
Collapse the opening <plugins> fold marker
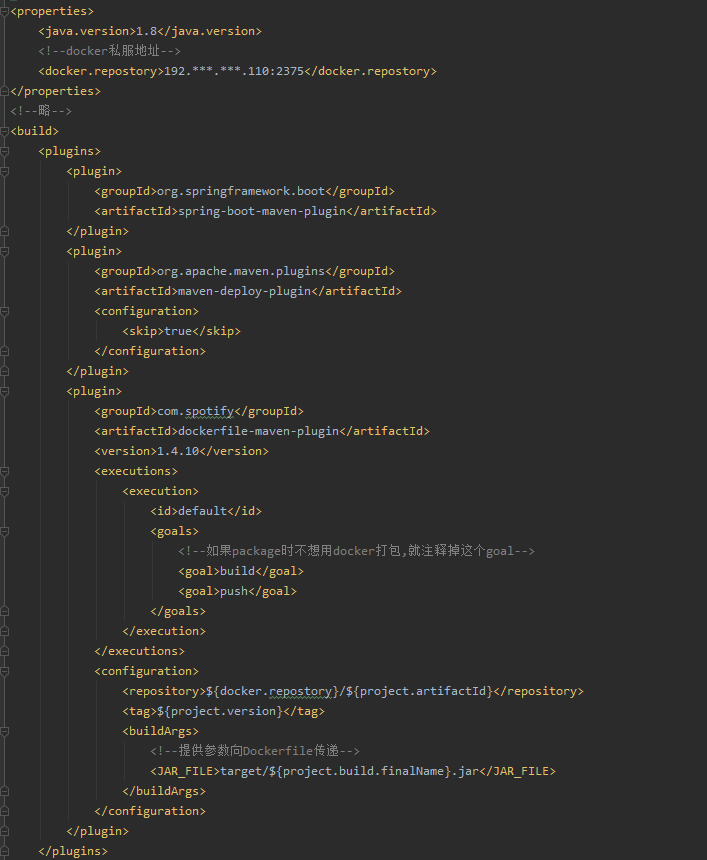pyautogui.click(x=4, y=151)
